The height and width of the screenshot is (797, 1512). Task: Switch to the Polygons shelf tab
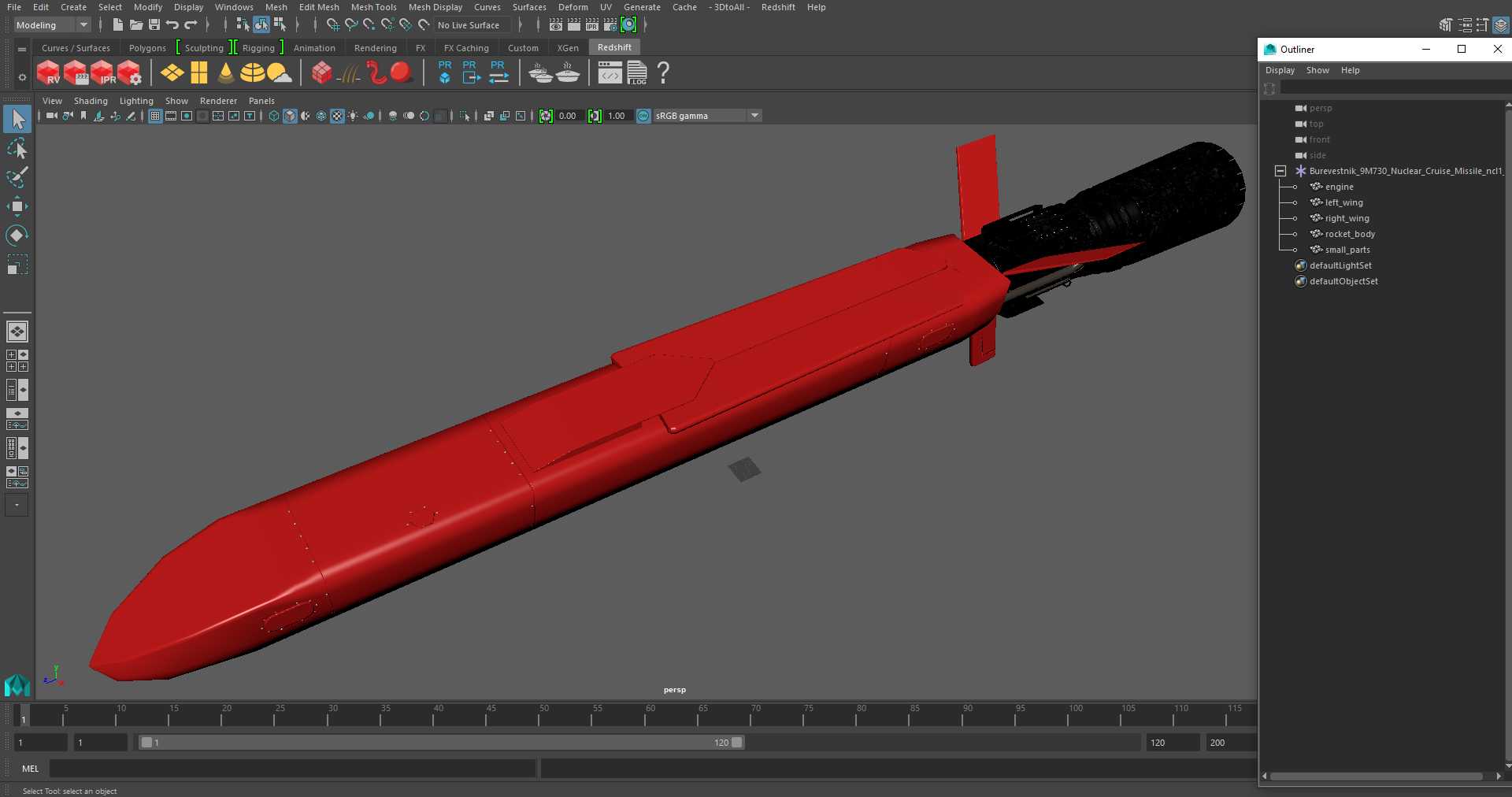click(147, 48)
